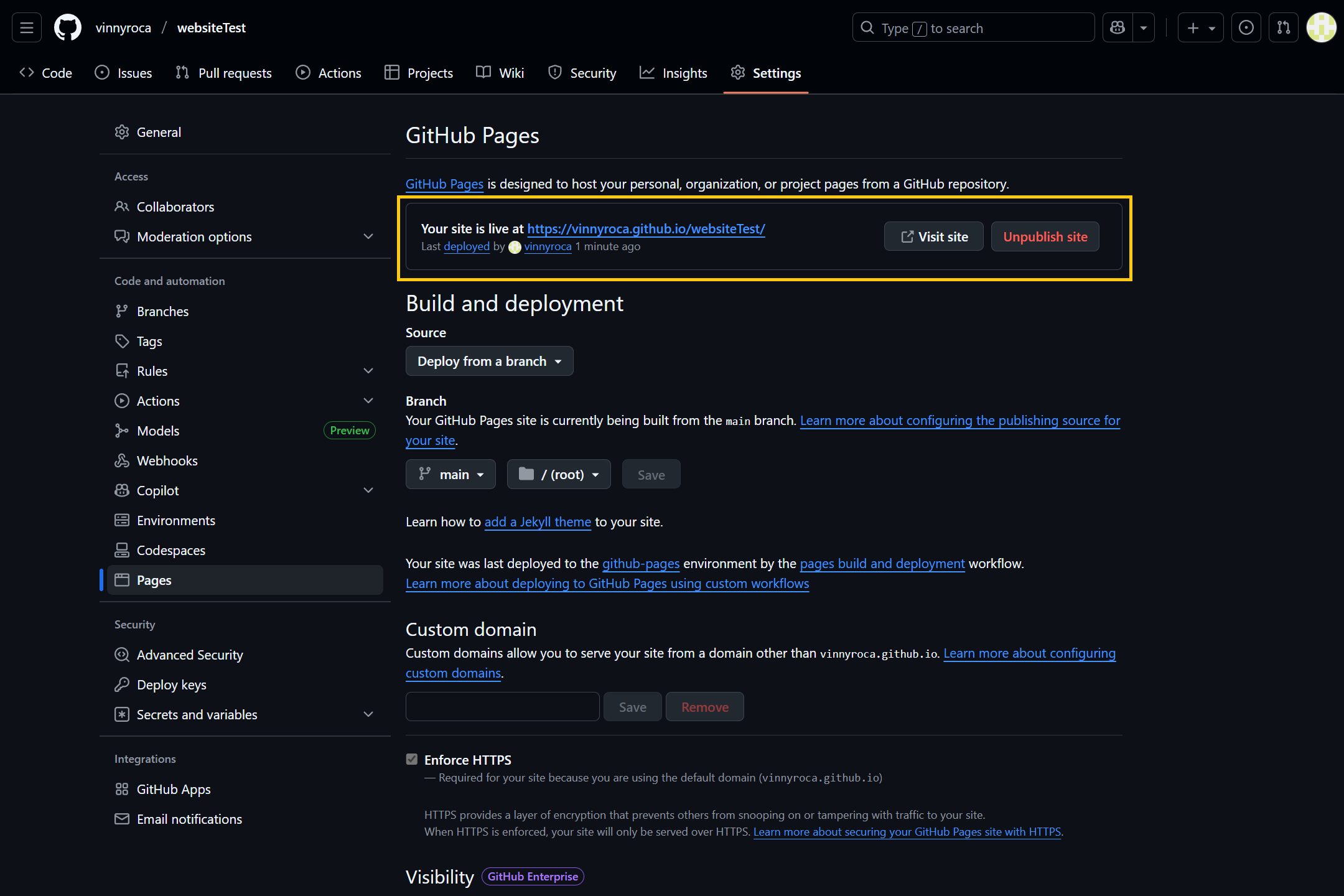
Task: Open your profile avatar menu
Action: 1322,27
